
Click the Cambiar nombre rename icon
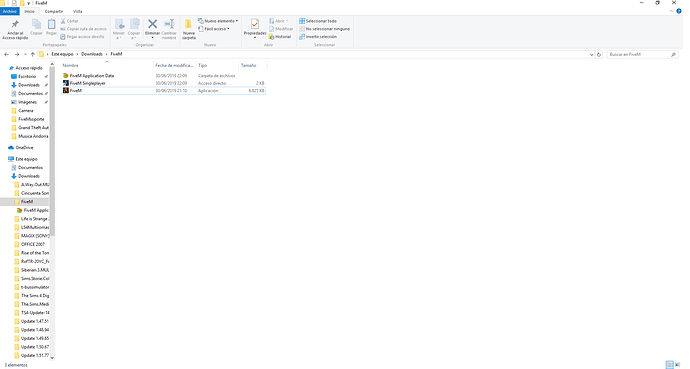(x=169, y=24)
